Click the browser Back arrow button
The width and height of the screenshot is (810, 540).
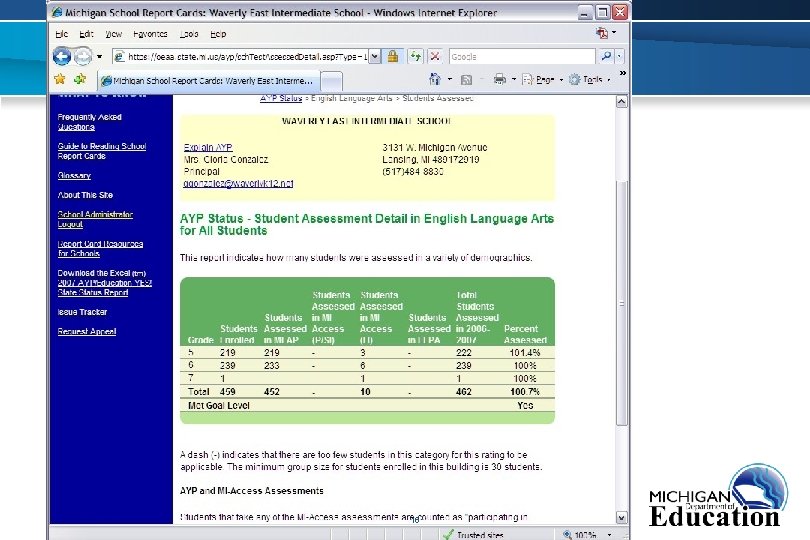coord(61,56)
